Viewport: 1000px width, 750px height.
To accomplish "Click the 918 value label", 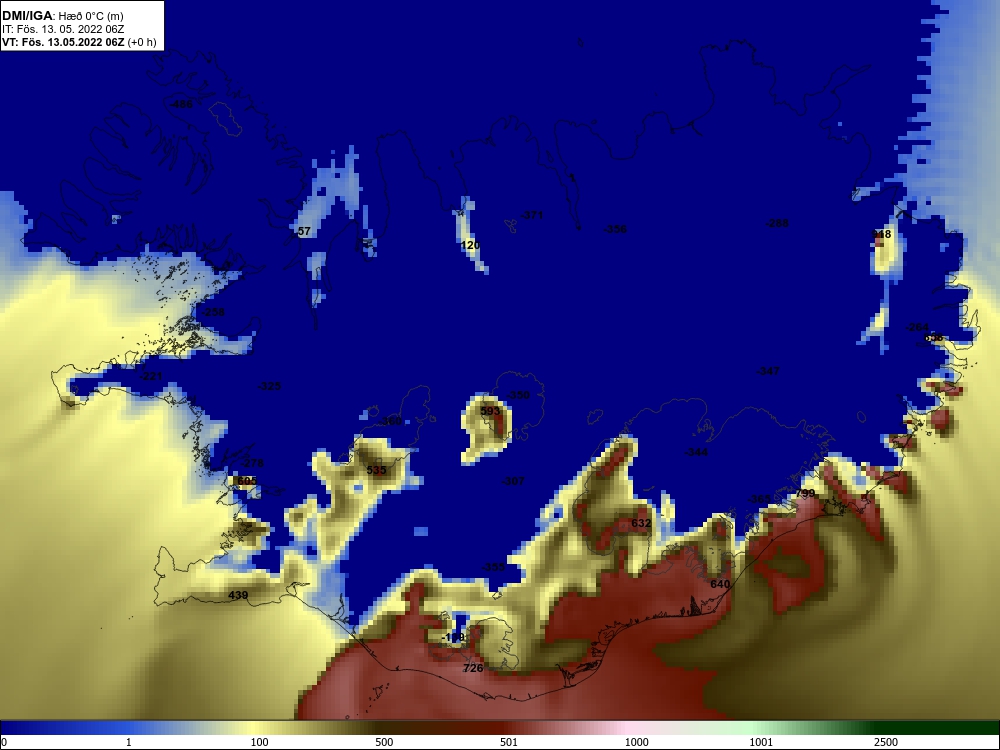I will 881,235.
